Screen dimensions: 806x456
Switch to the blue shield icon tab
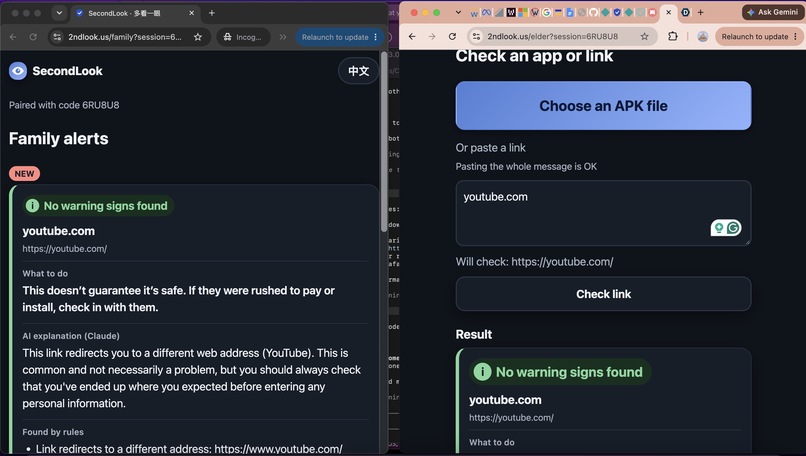click(617, 12)
